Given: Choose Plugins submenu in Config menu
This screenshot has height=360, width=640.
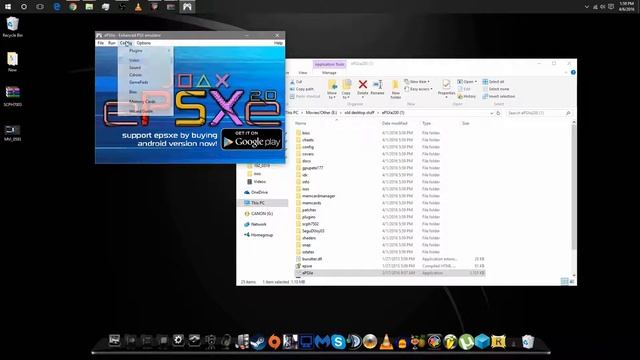Looking at the screenshot, I should [145, 51].
